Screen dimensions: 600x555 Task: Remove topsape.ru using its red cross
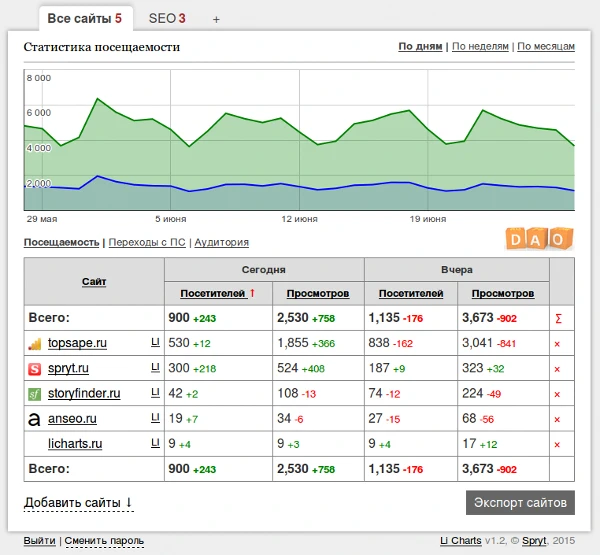[557, 344]
